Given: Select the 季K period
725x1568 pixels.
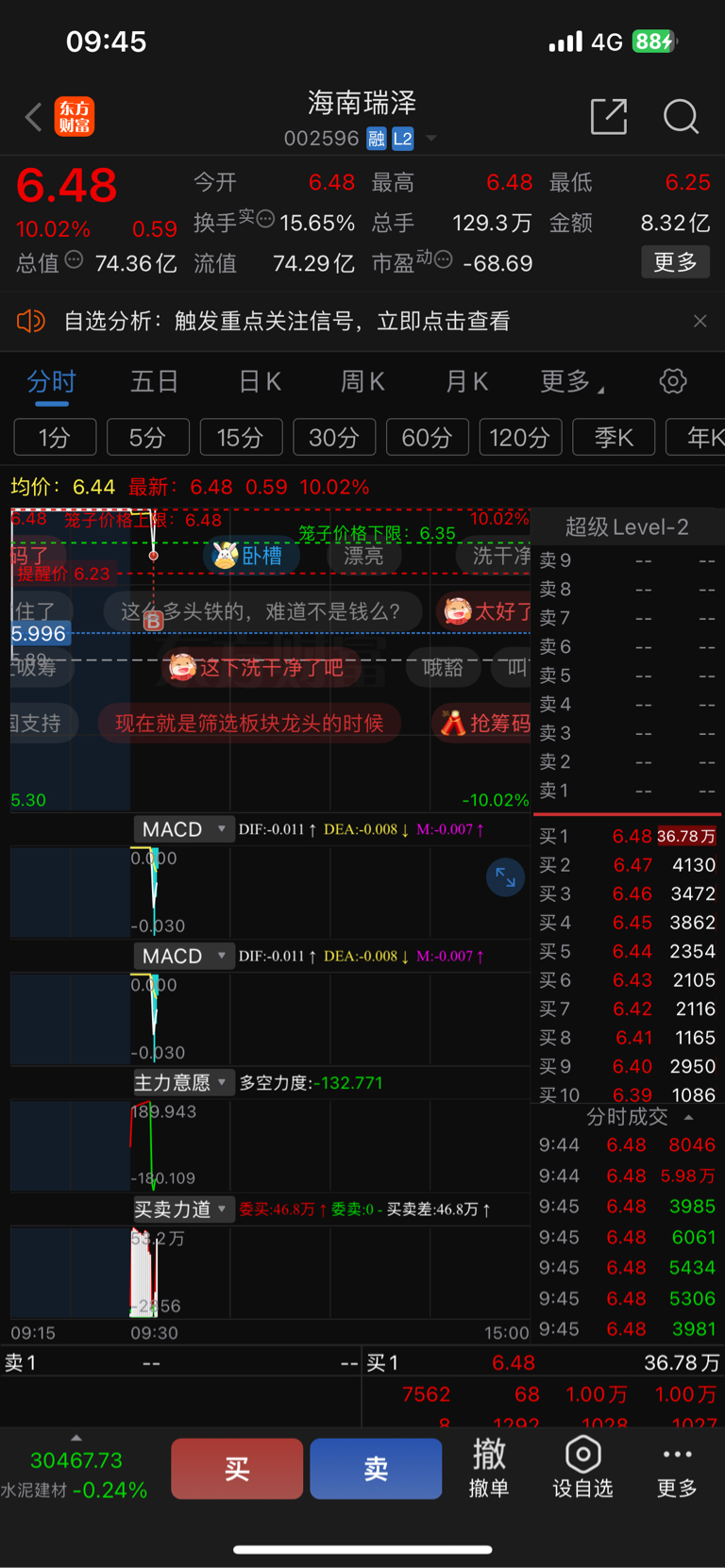Looking at the screenshot, I should (614, 438).
